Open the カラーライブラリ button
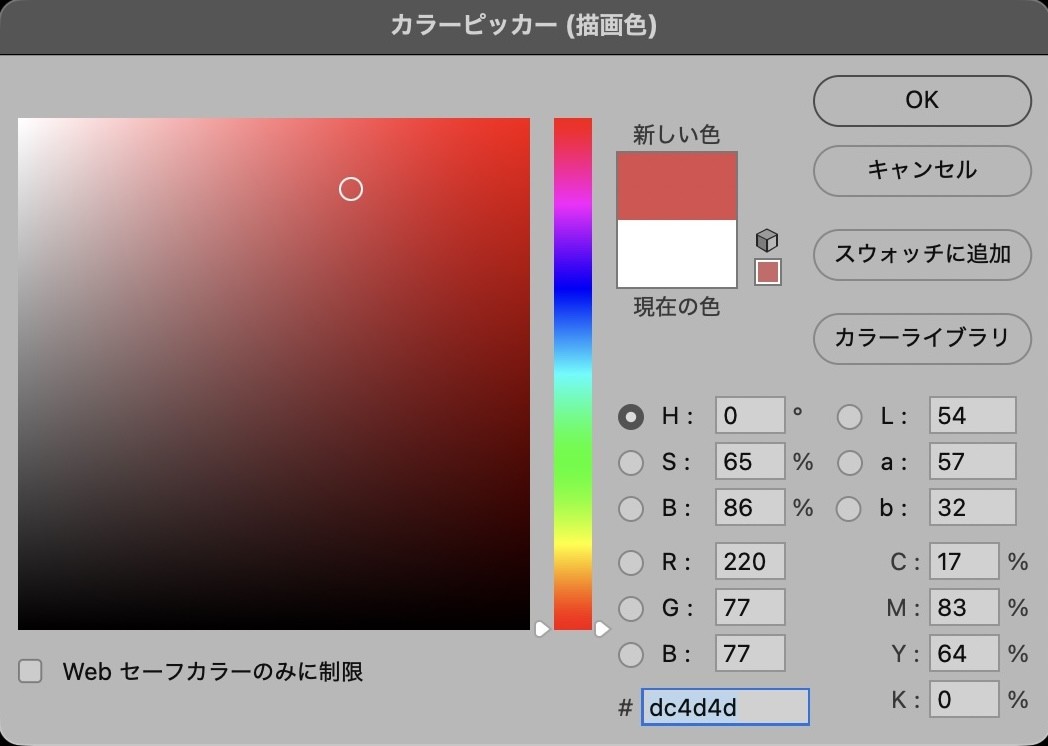Screen dimensions: 1048x746 [x=922, y=338]
